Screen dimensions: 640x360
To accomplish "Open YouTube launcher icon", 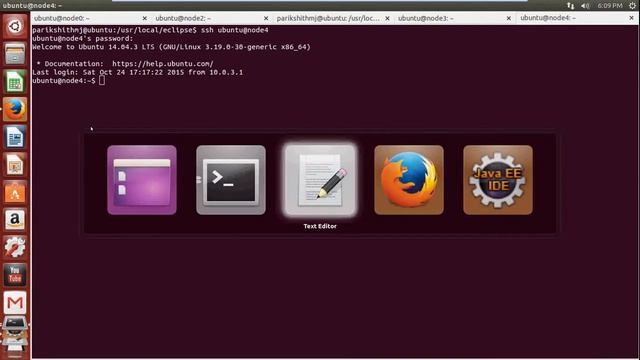I will point(15,275).
